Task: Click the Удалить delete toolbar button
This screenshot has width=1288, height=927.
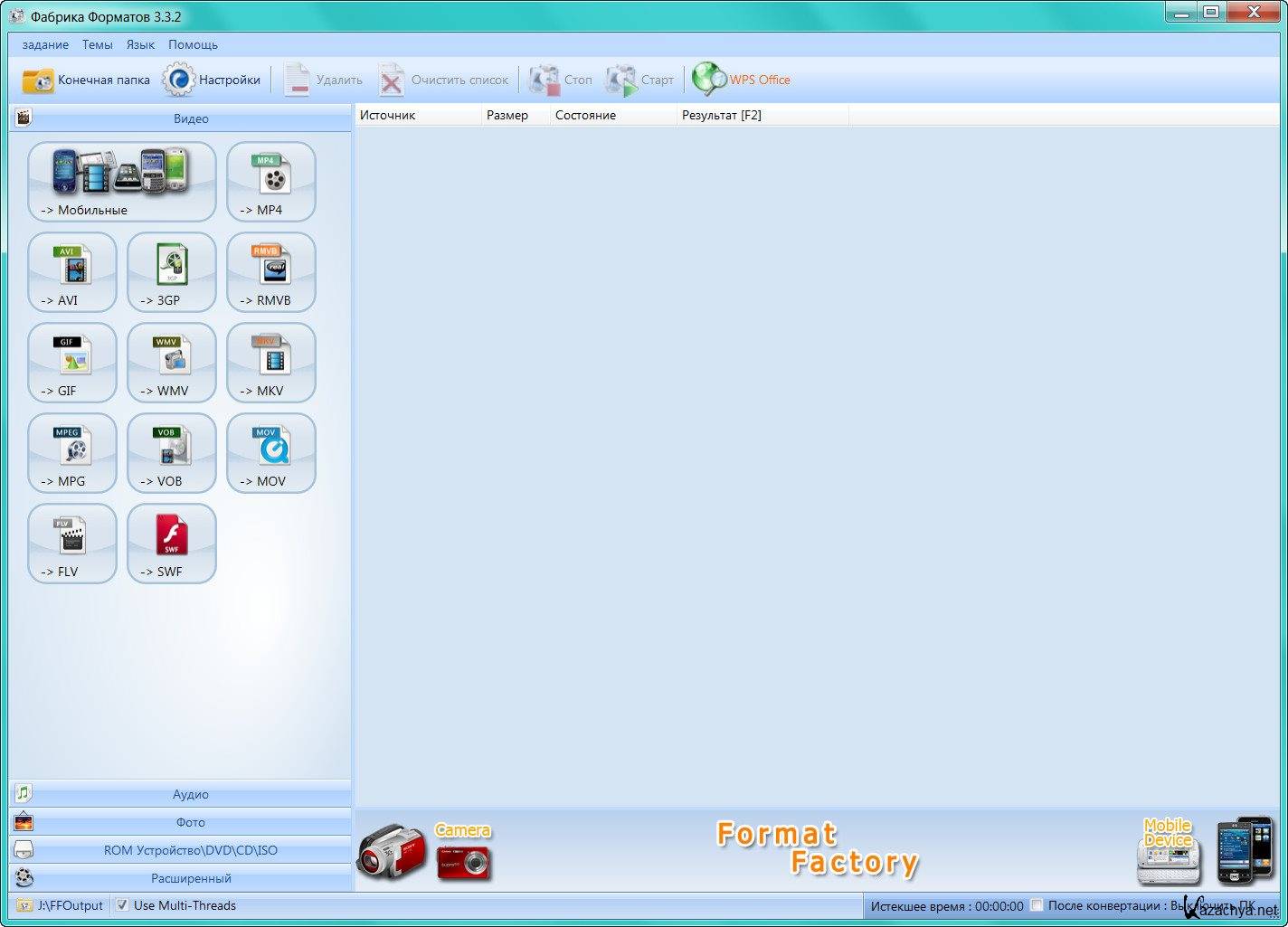Action: 323,80
